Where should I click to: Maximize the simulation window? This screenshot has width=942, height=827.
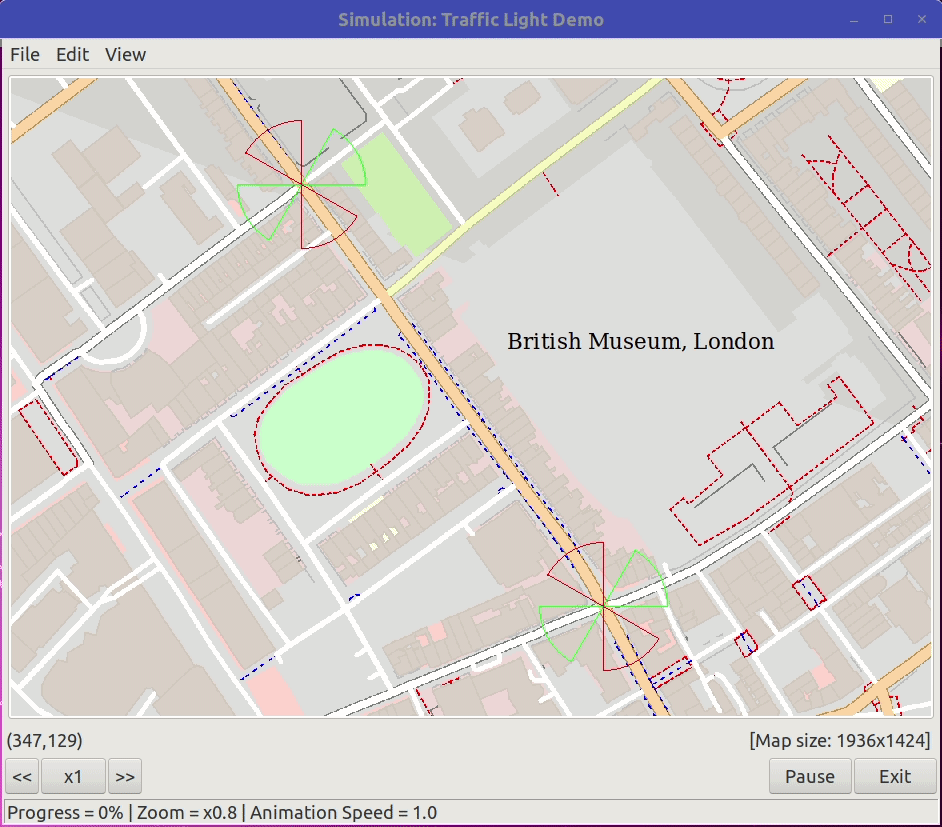pyautogui.click(x=888, y=19)
